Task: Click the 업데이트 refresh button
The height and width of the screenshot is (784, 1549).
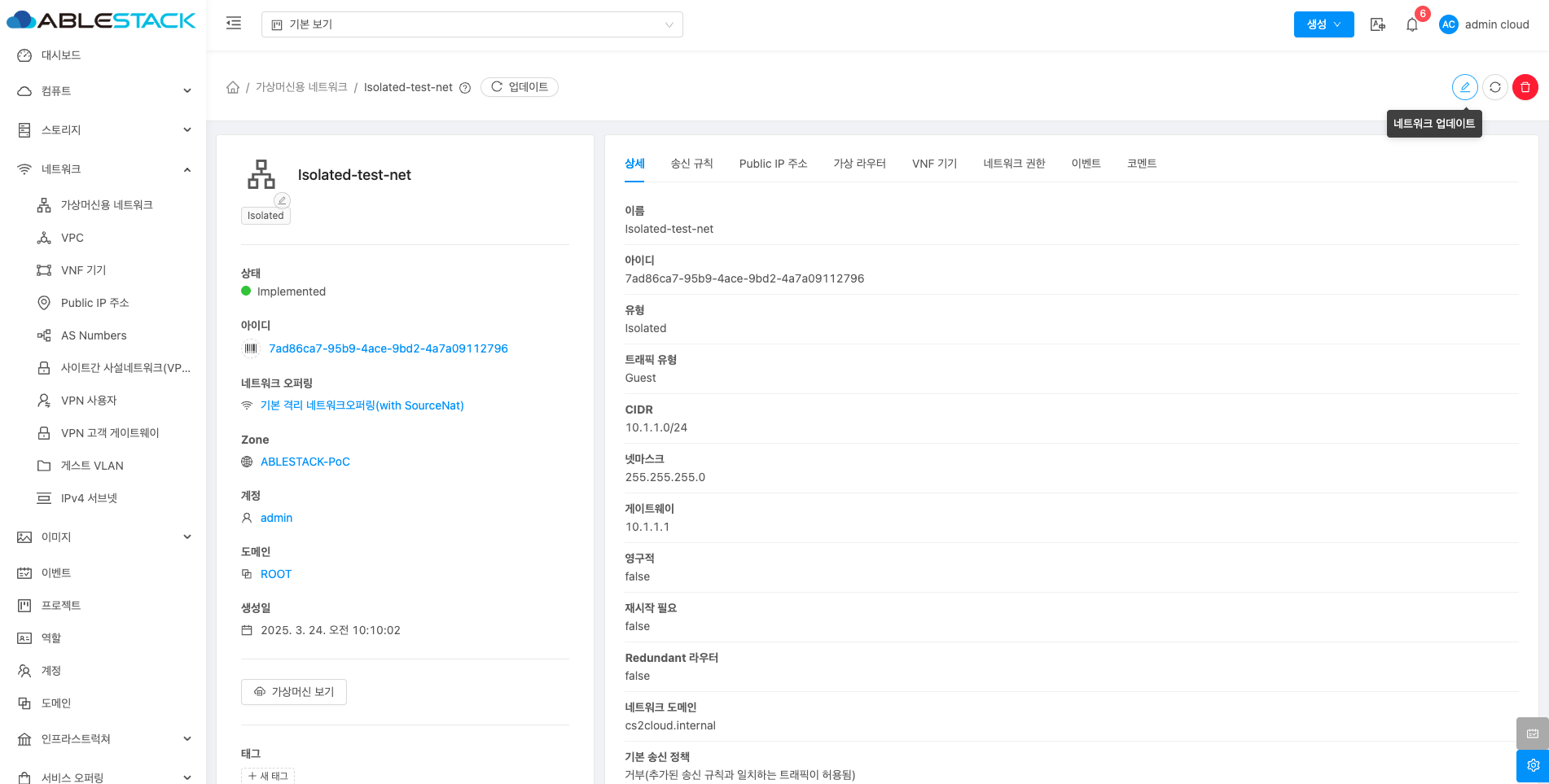Action: coord(520,87)
